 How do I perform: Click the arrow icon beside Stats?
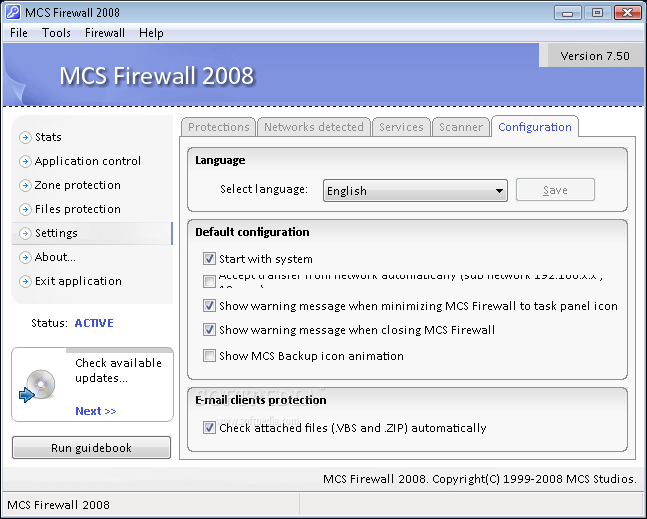click(x=25, y=137)
